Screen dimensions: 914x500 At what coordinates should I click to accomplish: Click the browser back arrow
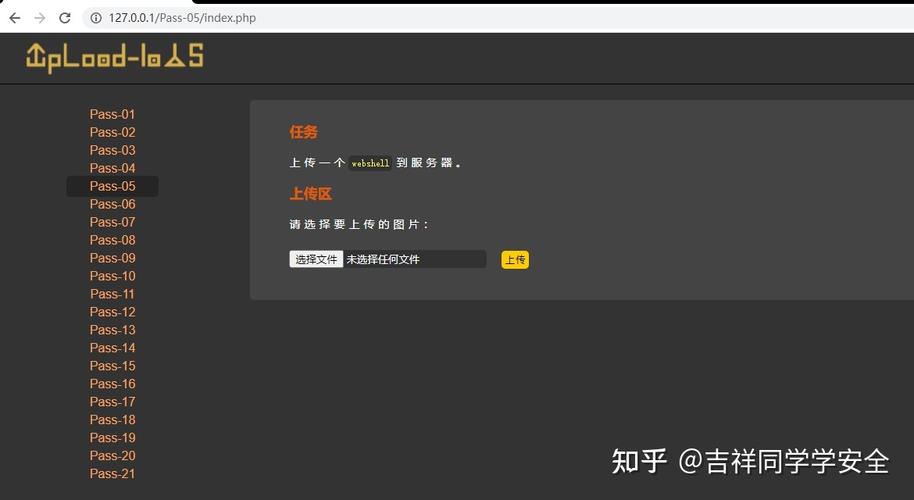coord(15,18)
